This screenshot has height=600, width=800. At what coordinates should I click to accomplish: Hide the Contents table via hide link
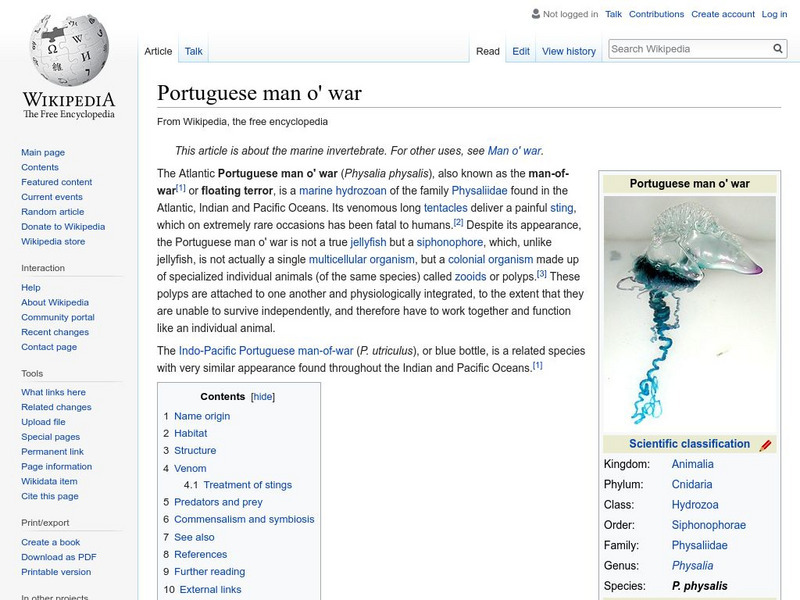(x=263, y=396)
